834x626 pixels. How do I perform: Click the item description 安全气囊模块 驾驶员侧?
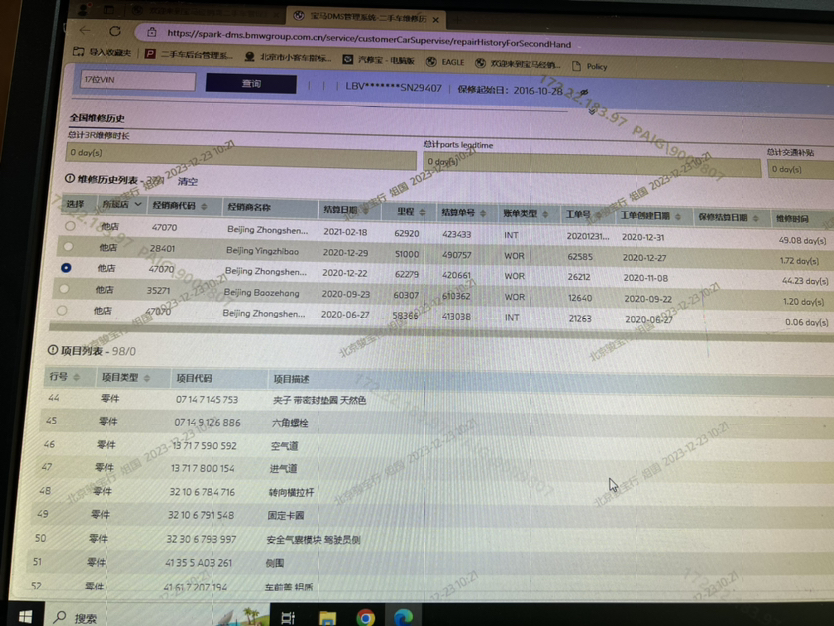(313, 540)
